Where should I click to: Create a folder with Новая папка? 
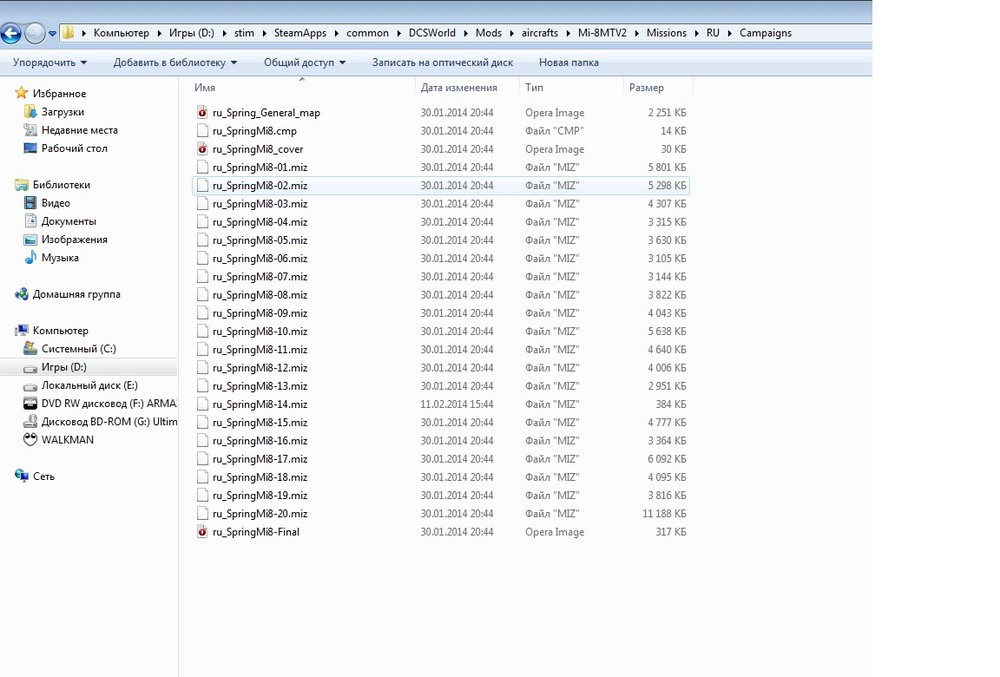tap(568, 62)
